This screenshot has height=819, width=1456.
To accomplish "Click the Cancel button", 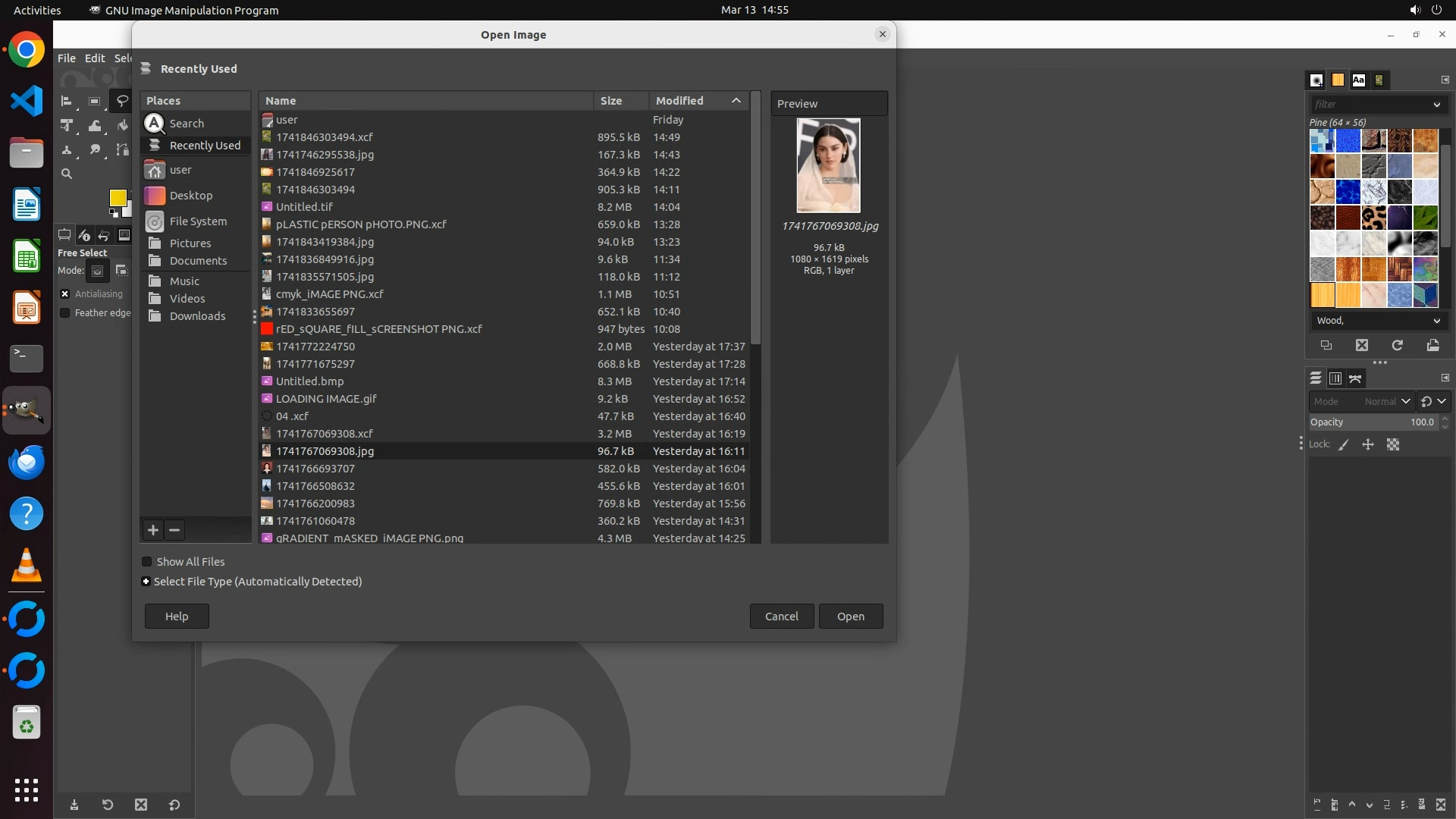I will click(781, 617).
